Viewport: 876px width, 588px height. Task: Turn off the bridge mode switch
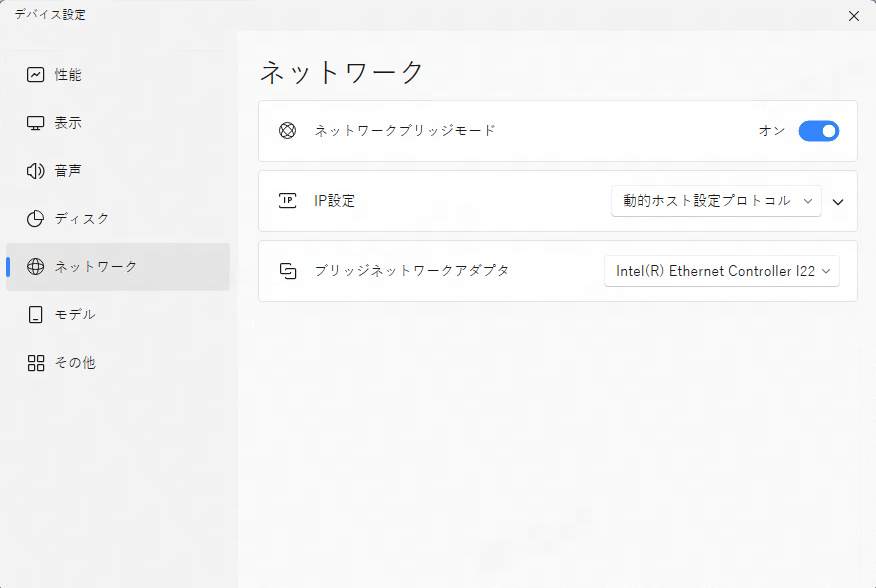point(818,131)
